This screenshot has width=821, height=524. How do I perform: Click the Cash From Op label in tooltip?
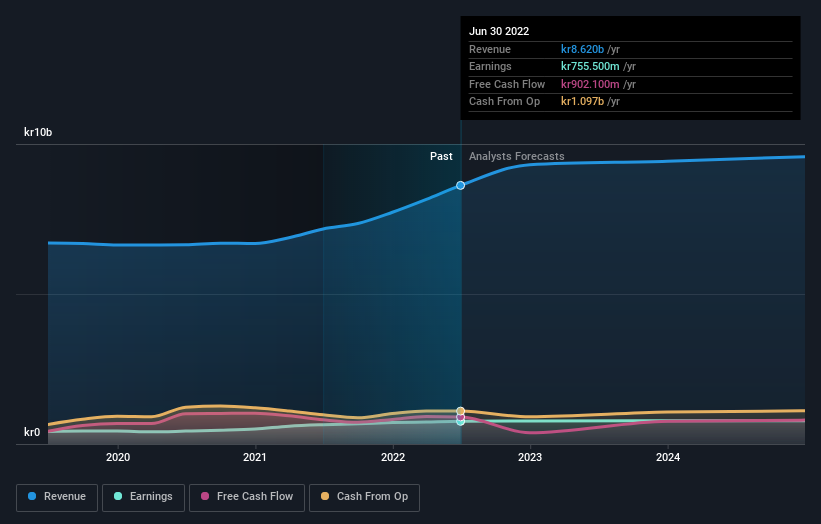504,102
